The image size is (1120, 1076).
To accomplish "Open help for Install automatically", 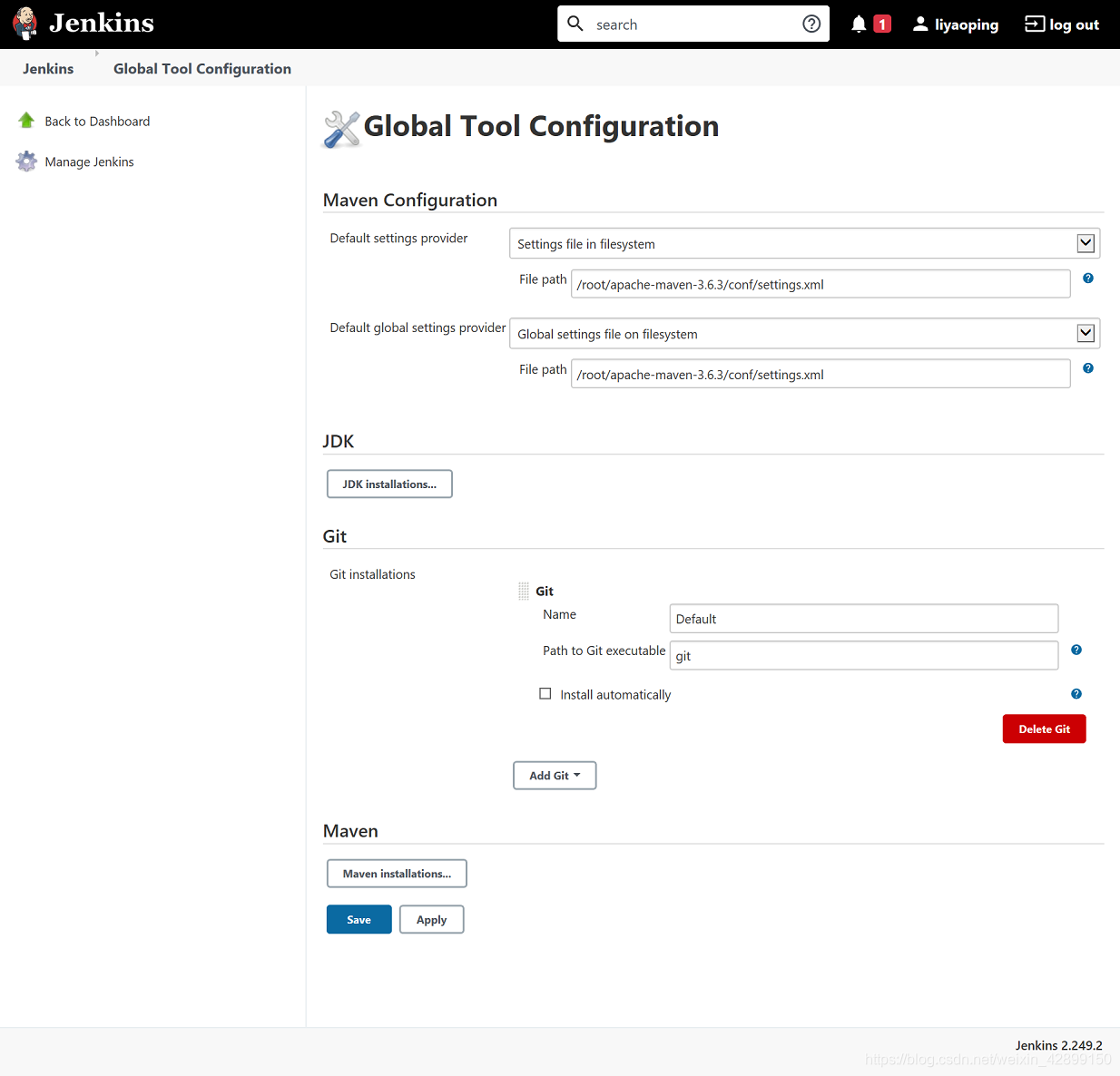I will pos(1076,694).
